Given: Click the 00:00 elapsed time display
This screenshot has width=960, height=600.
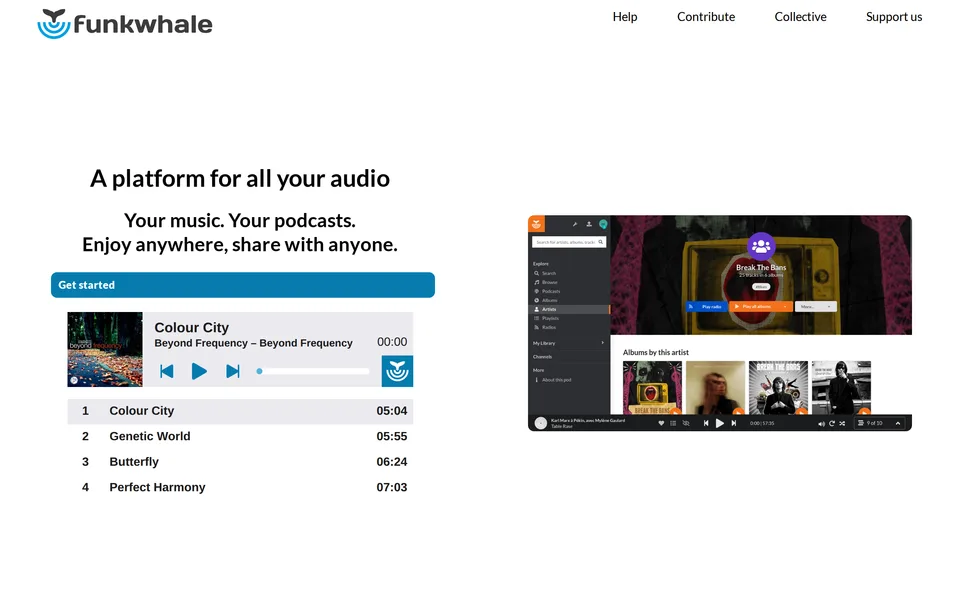Looking at the screenshot, I should click(392, 342).
